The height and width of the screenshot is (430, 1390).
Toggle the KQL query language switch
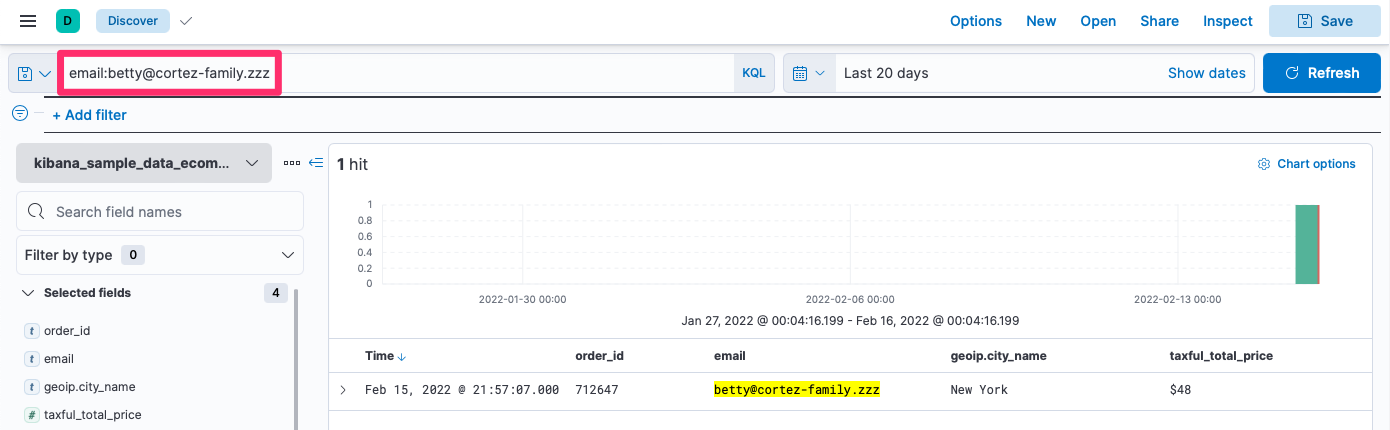click(753, 73)
